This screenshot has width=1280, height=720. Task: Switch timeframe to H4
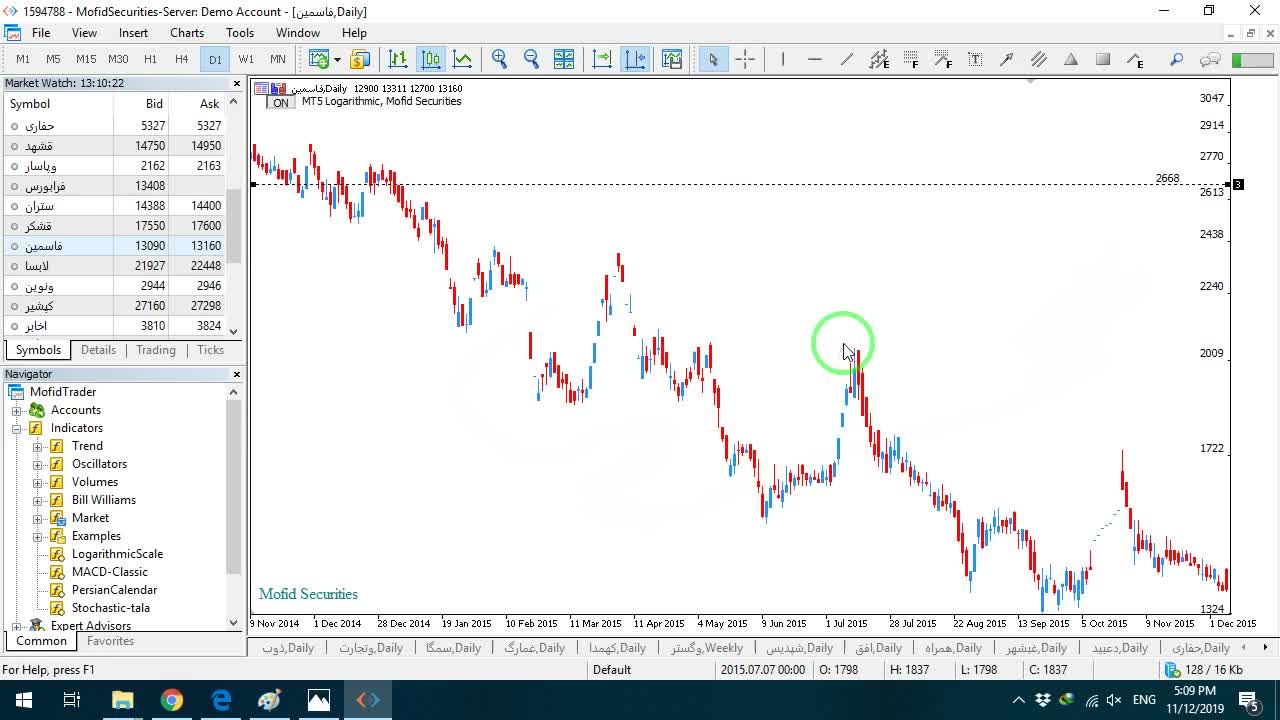point(182,59)
